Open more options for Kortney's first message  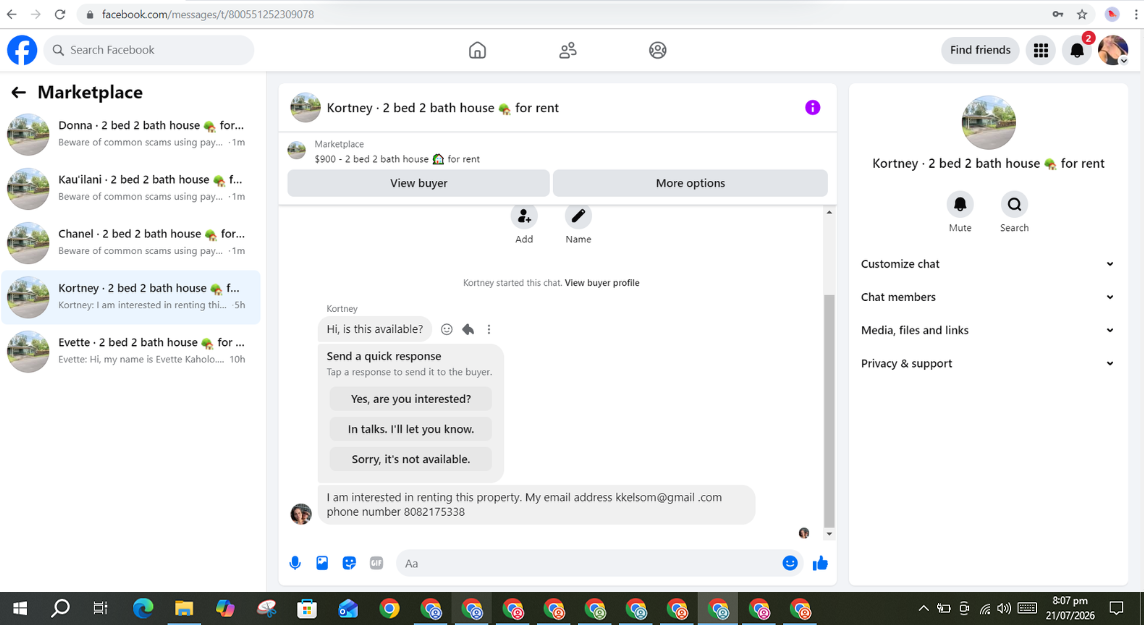tap(489, 330)
